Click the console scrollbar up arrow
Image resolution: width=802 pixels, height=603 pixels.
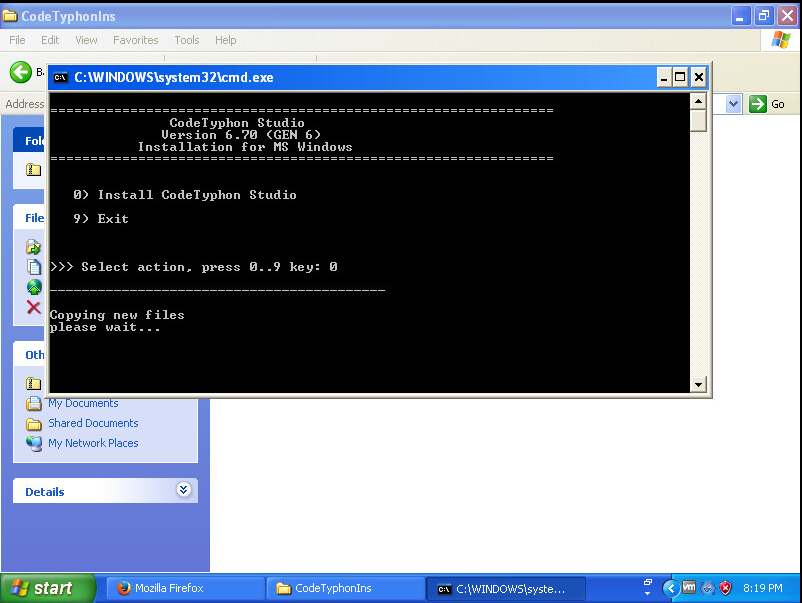pos(698,100)
